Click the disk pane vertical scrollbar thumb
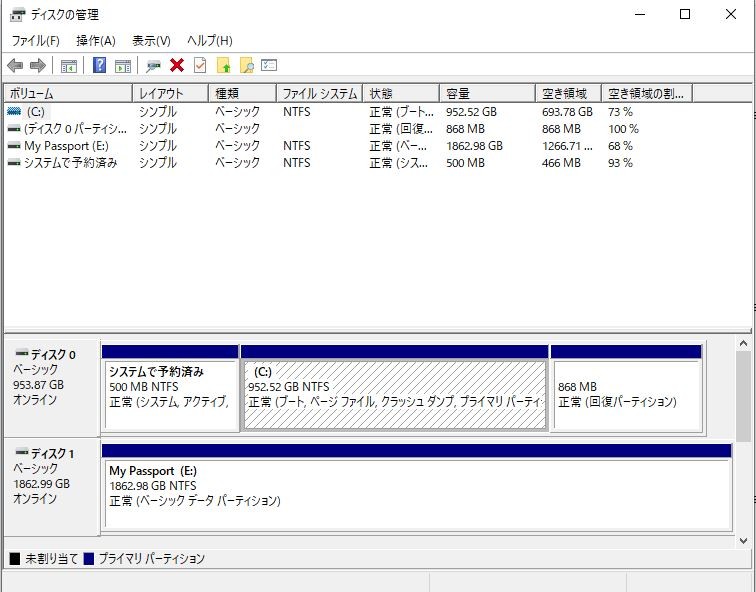The width and height of the screenshot is (756, 592). pos(743,396)
